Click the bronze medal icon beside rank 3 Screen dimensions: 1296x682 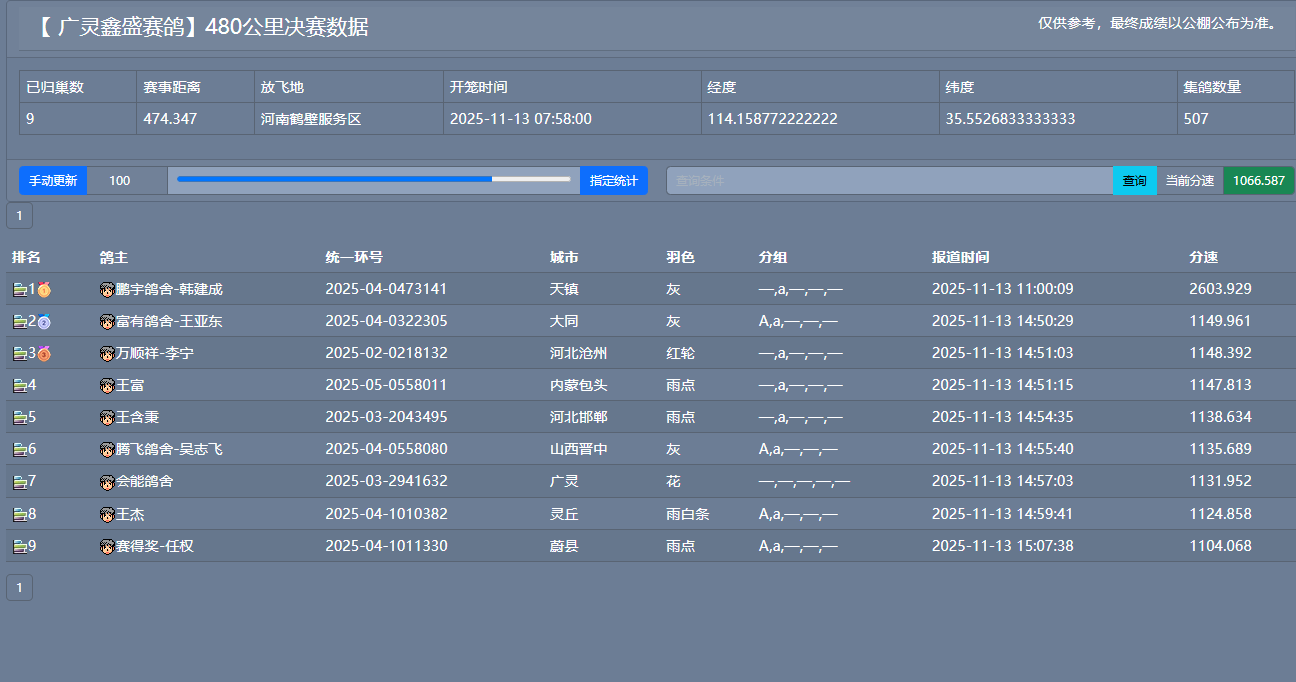click(44, 354)
